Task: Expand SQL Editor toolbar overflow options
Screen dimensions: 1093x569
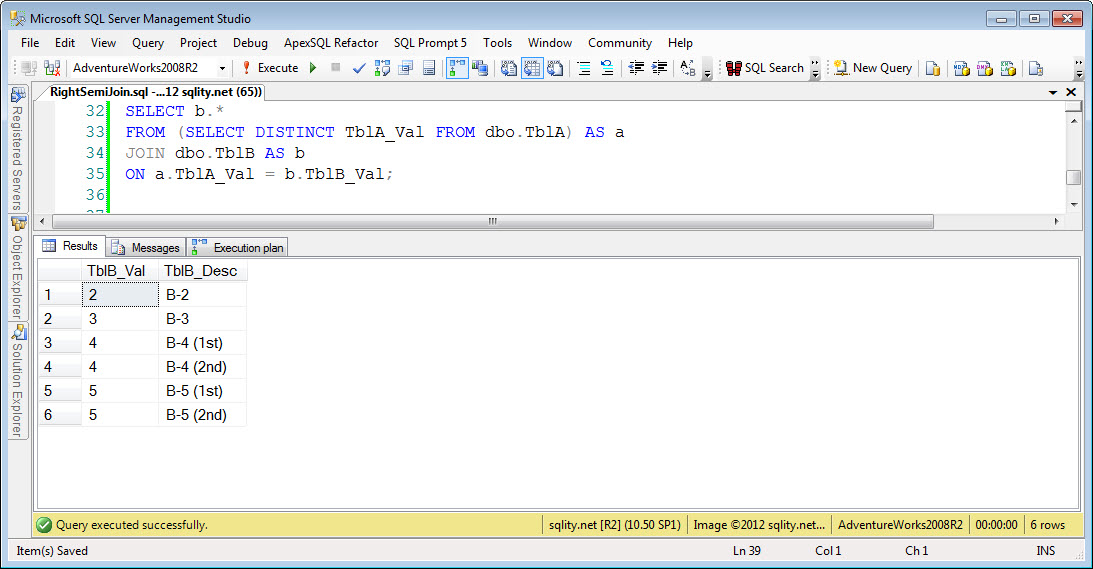Action: pos(707,68)
